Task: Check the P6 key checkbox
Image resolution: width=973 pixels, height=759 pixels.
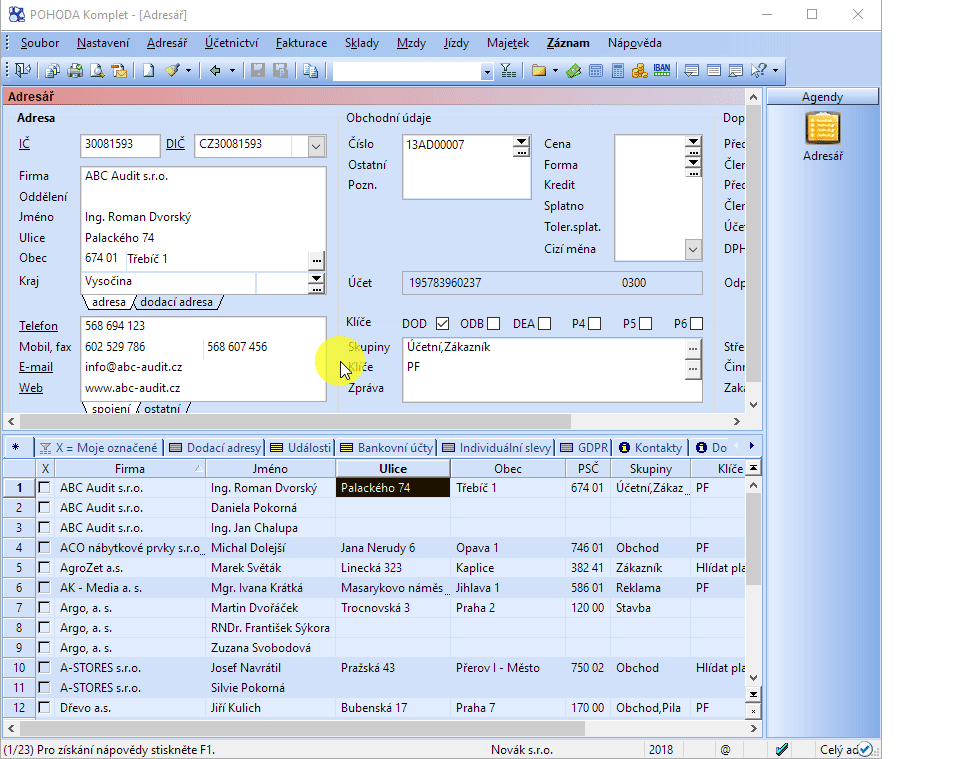Action: 696,323
